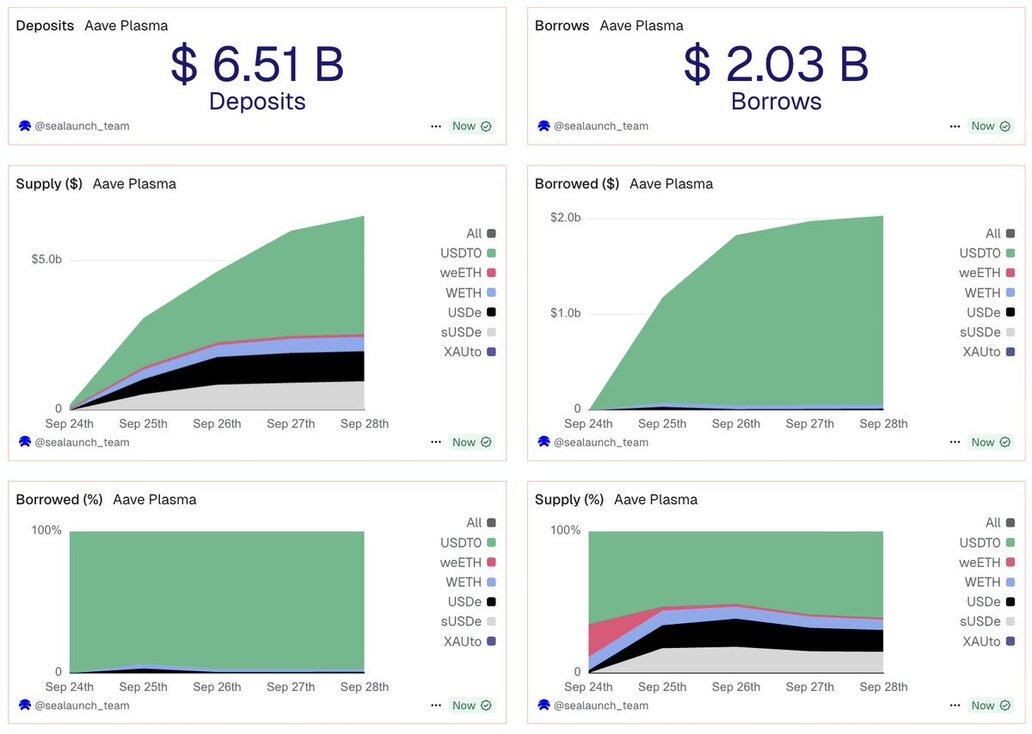Open the three-dot menu on the Supply (%) card
Image resolution: width=1032 pixels, height=734 pixels.
pos(955,705)
